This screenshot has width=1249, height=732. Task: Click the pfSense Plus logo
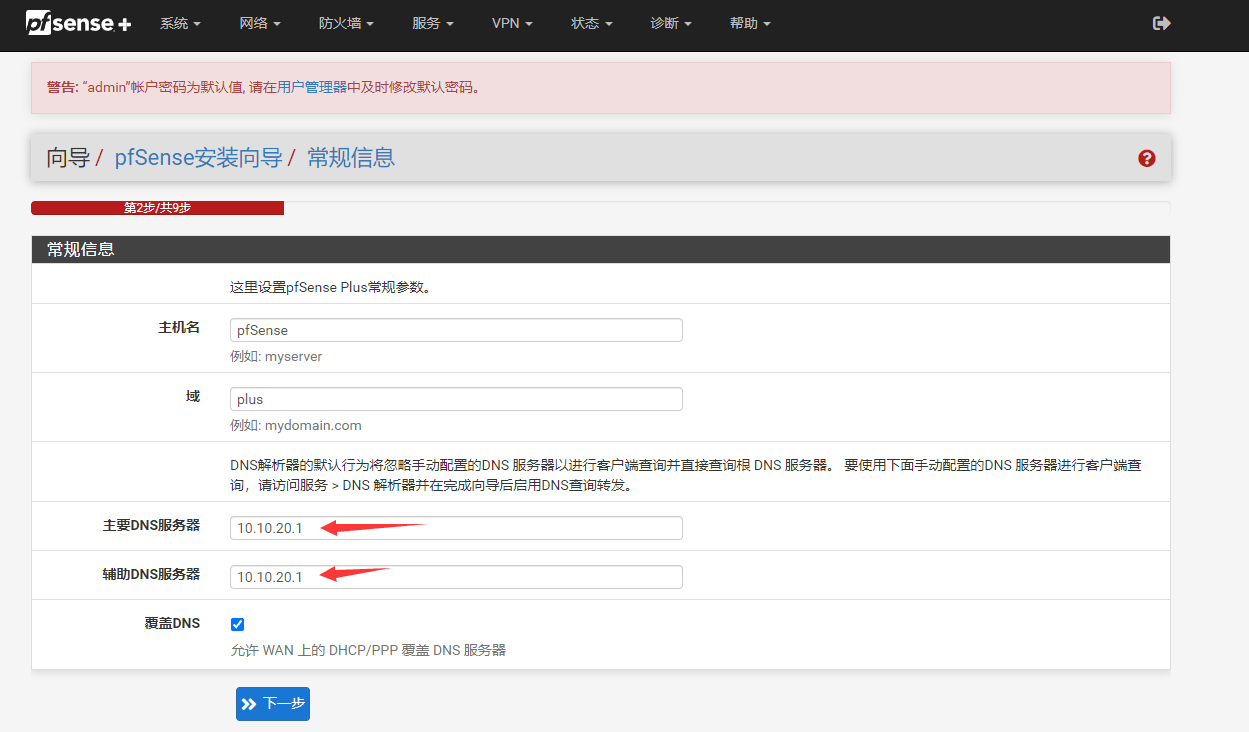(x=78, y=22)
